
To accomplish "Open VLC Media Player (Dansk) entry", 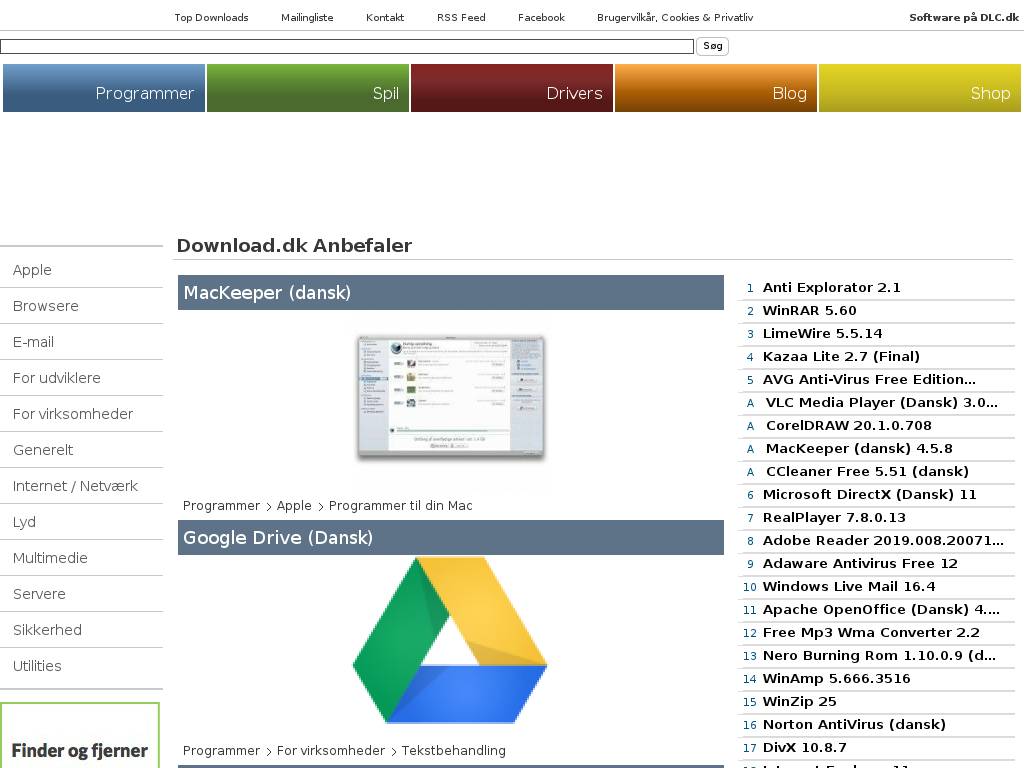I will pos(881,403).
